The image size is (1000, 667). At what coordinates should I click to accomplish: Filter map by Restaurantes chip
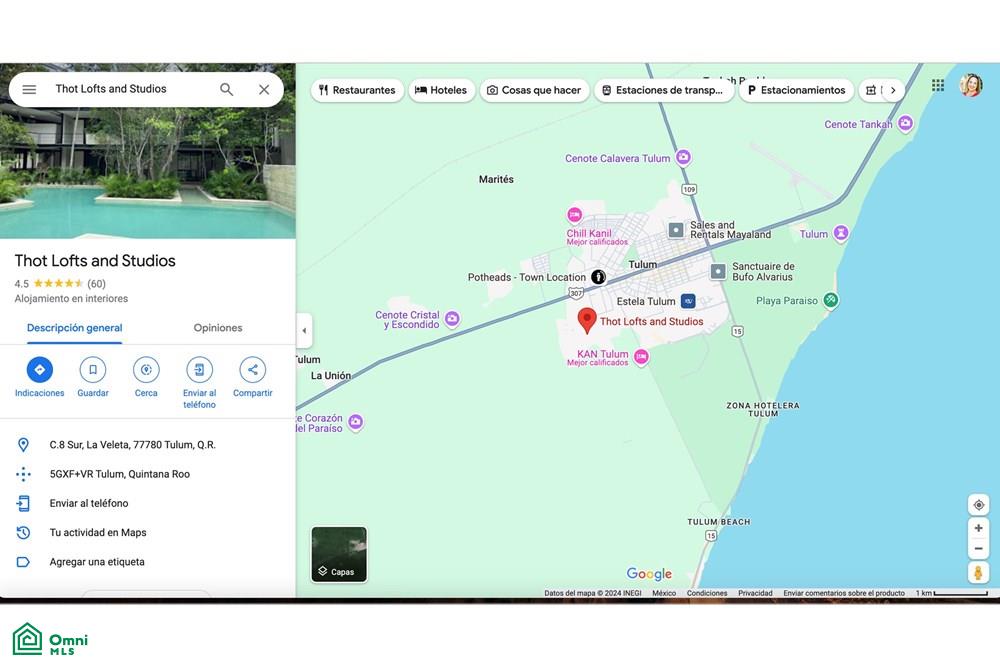tap(357, 90)
